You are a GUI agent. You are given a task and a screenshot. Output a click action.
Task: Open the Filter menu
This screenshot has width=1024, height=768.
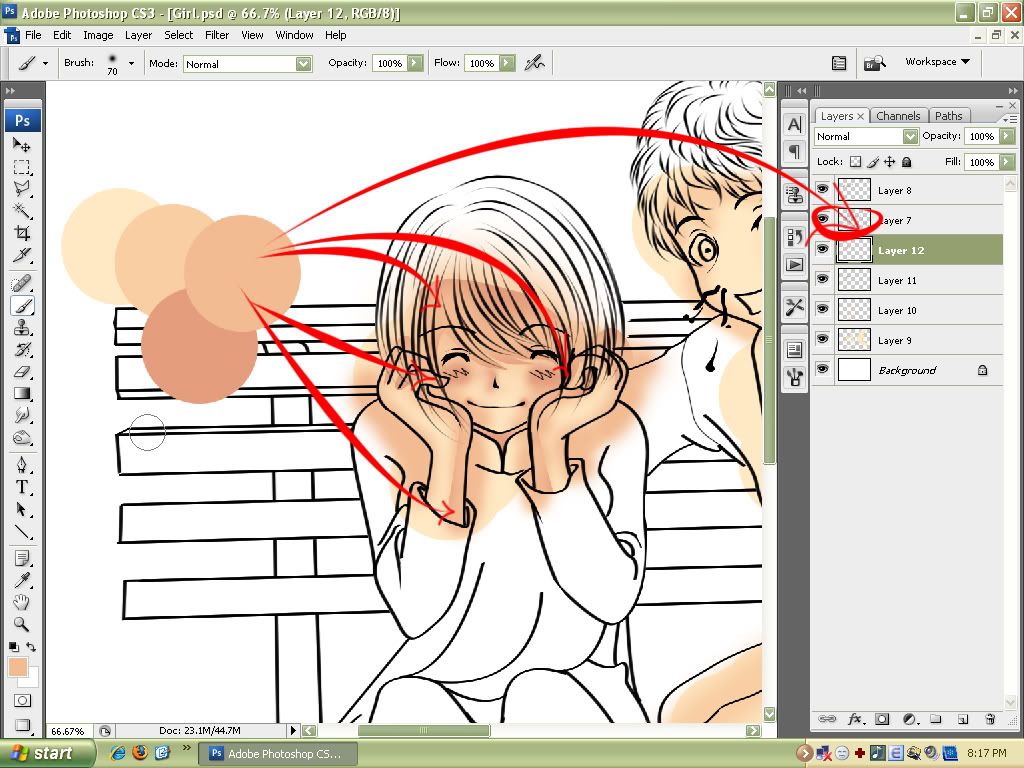click(x=217, y=35)
